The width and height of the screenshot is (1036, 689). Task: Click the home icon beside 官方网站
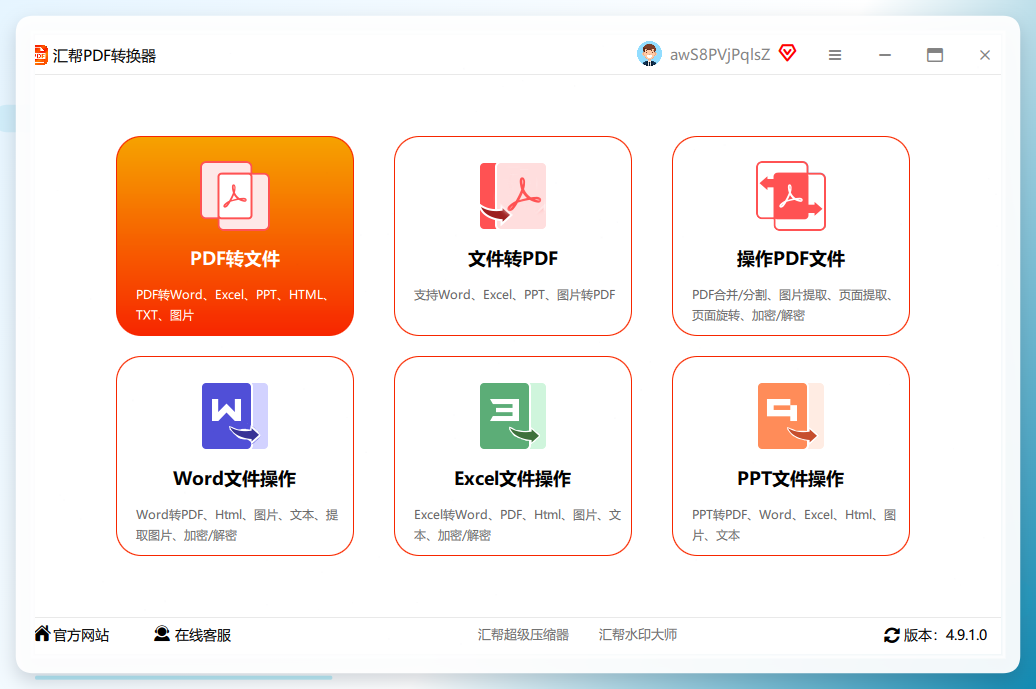click(x=42, y=634)
